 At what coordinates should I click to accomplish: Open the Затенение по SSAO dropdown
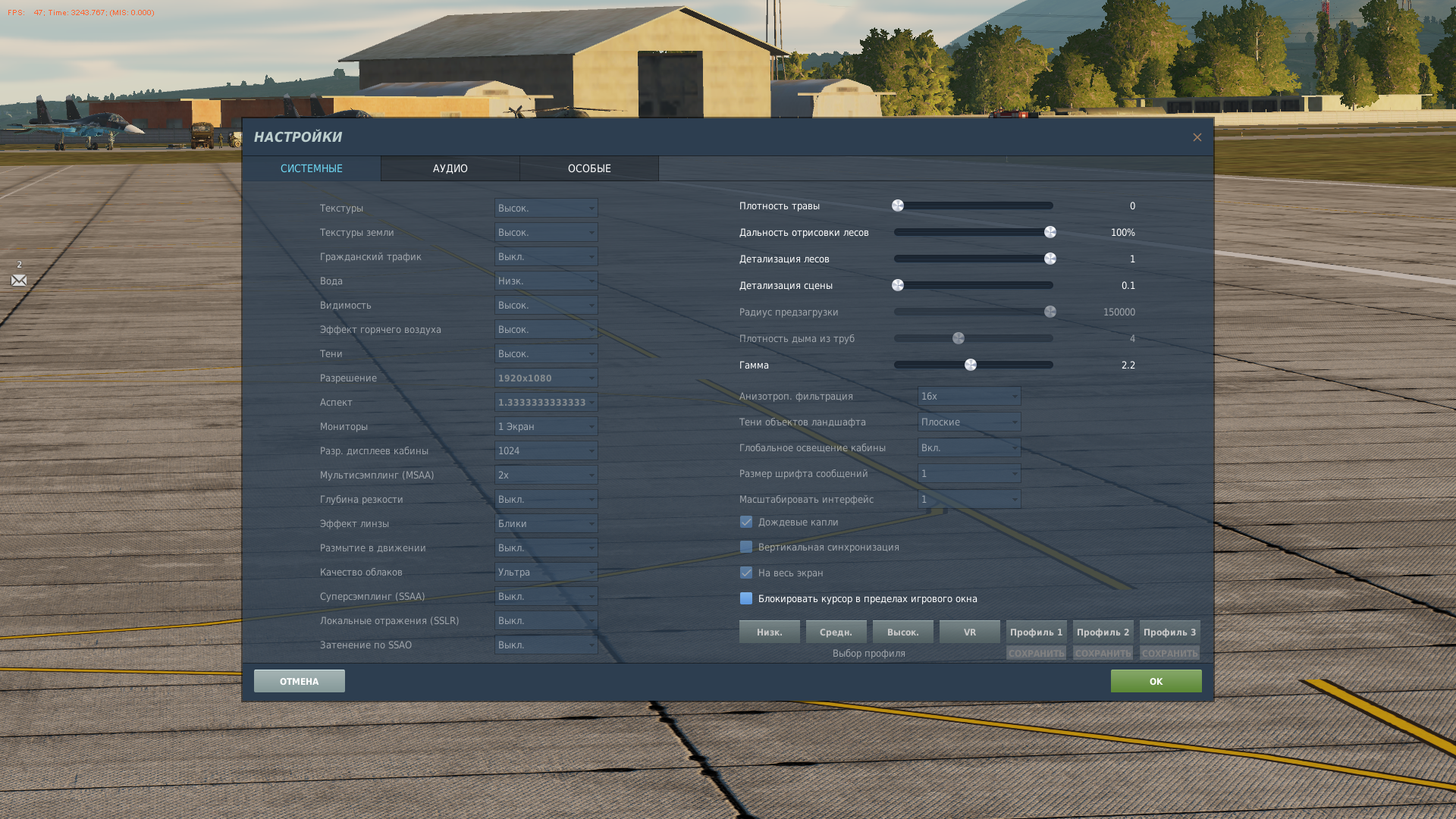546,645
